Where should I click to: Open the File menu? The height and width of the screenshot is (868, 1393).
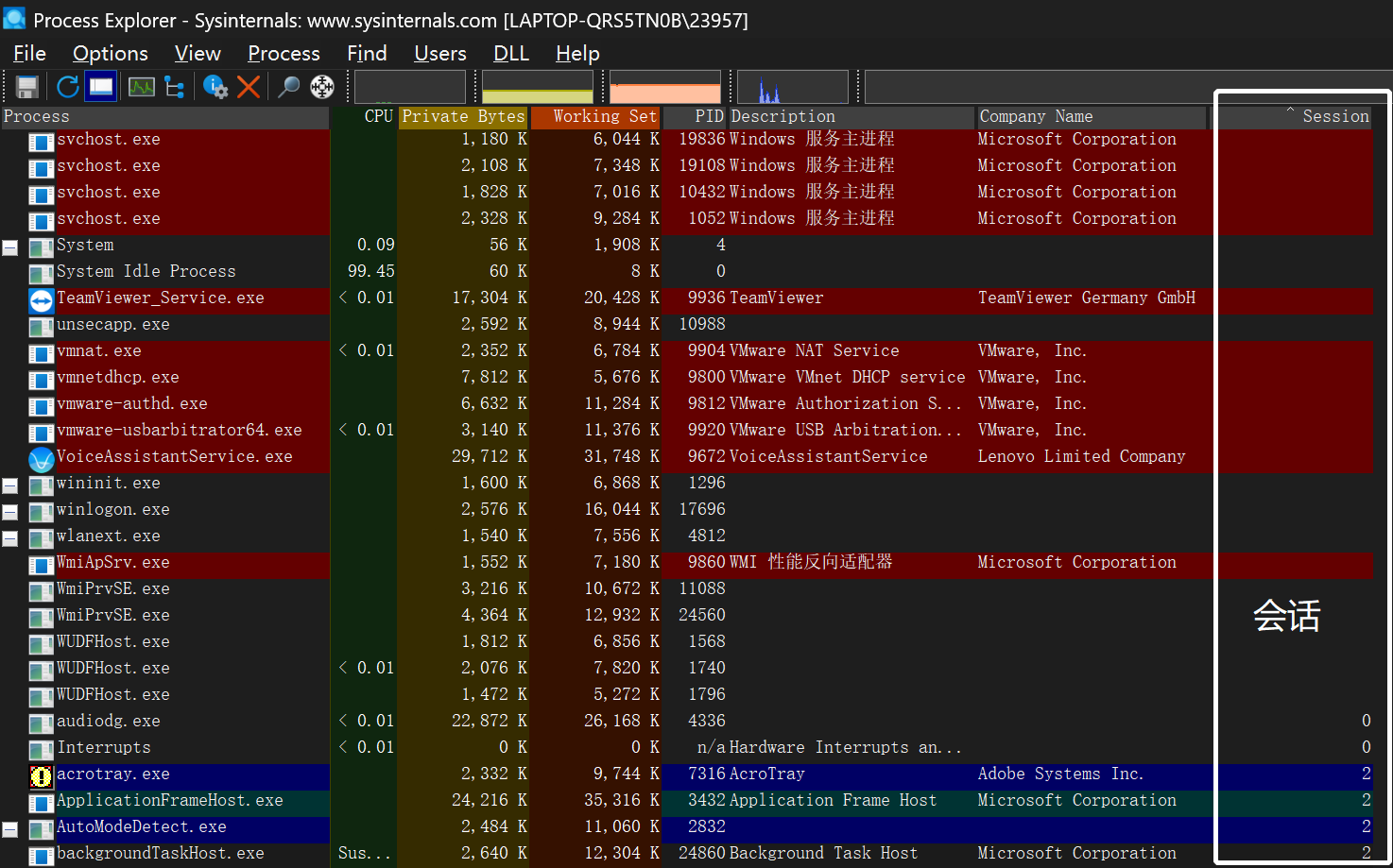[x=29, y=54]
